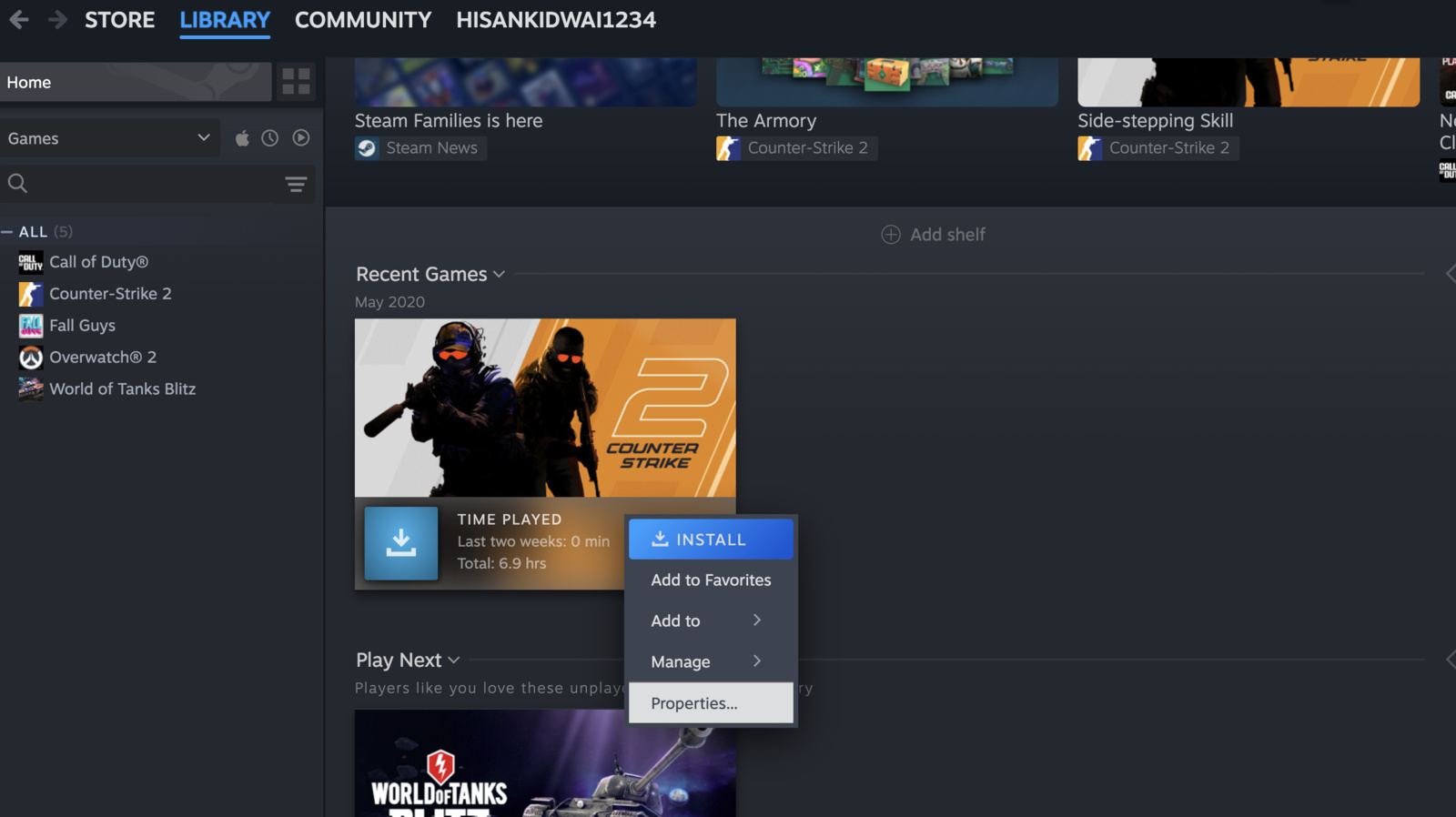Open the HISANKIDWAI1234 profile tab
1456x817 pixels.
pos(556,20)
